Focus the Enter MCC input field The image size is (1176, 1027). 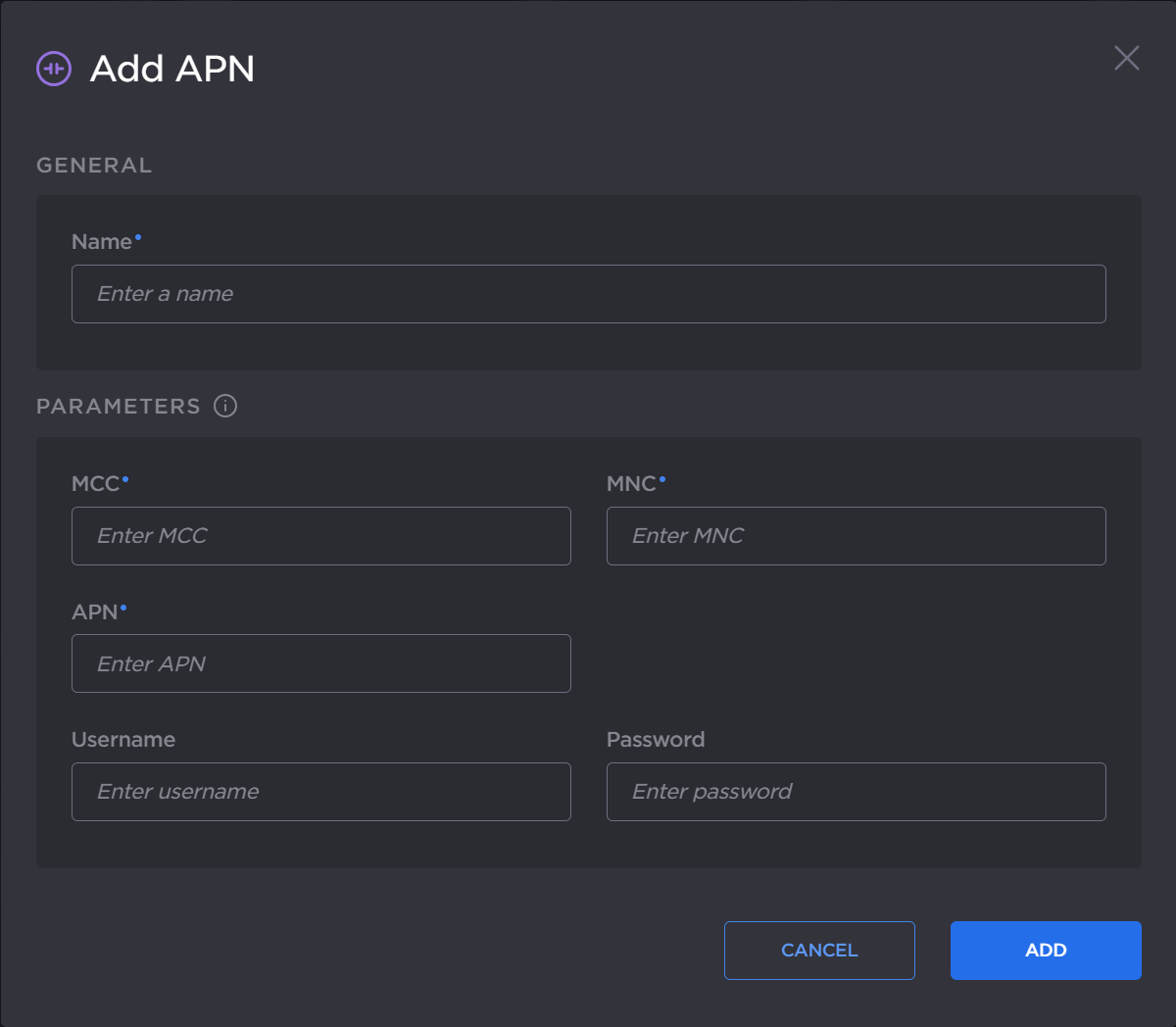point(321,536)
